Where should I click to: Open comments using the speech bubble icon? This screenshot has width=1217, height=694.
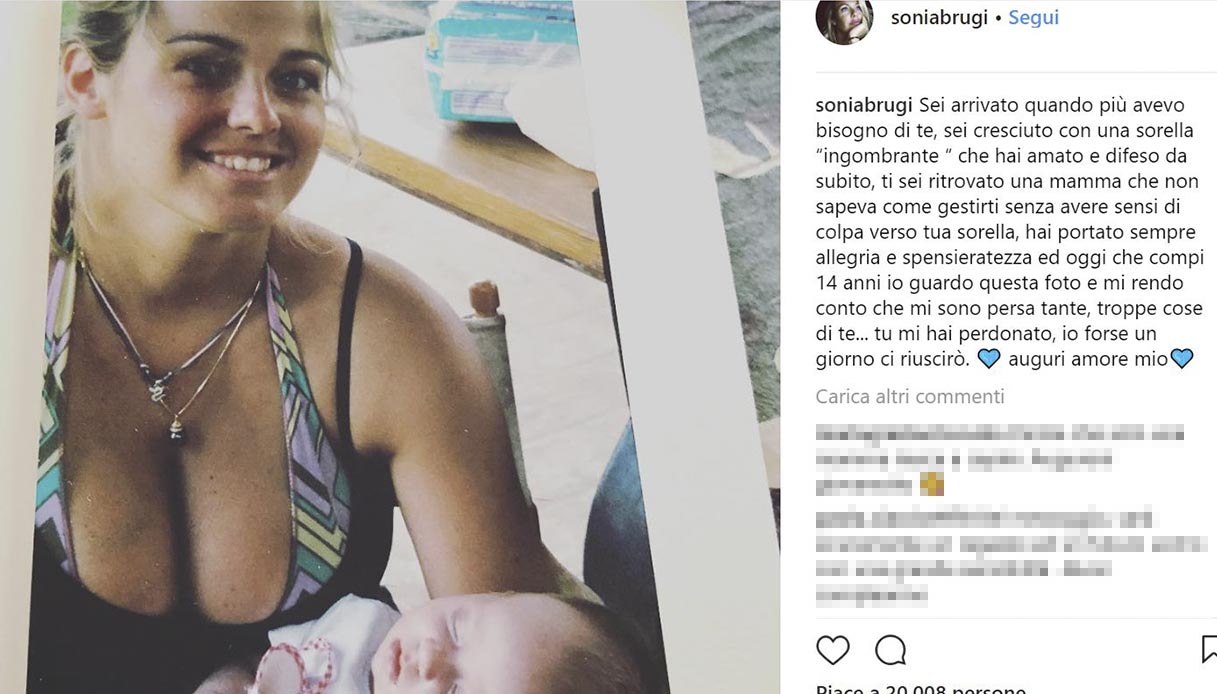tap(890, 651)
